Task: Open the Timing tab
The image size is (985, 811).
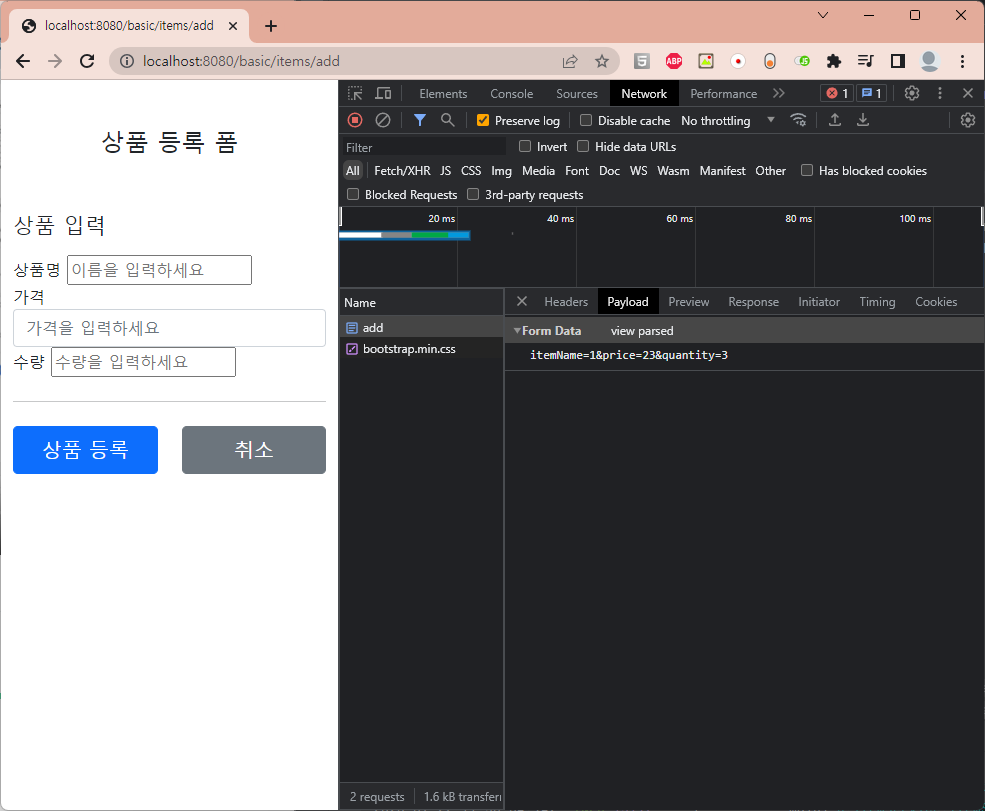Action: pyautogui.click(x=877, y=302)
